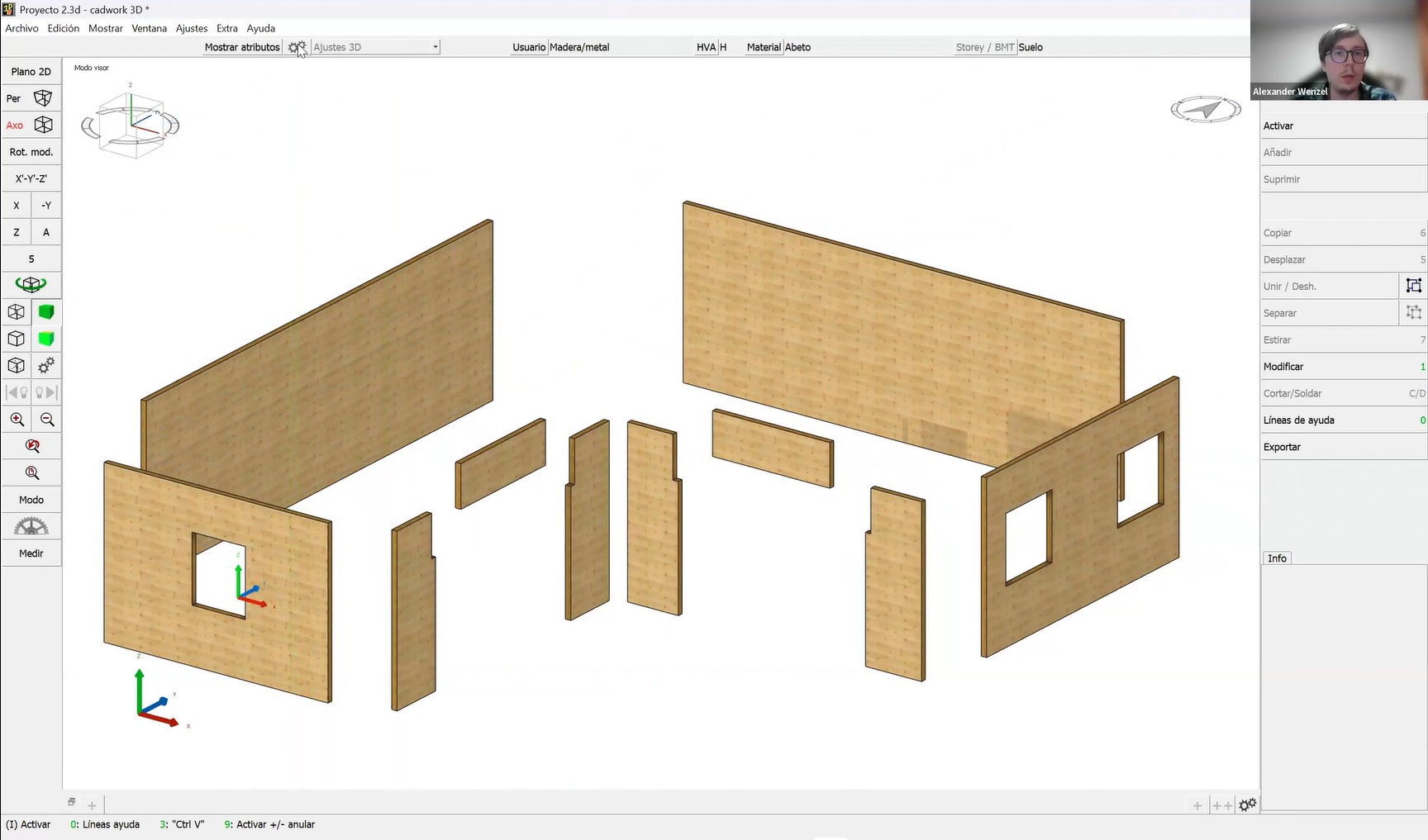The image size is (1428, 840).
Task: Click Mostrar atributos in the top bar
Action: pos(242,48)
